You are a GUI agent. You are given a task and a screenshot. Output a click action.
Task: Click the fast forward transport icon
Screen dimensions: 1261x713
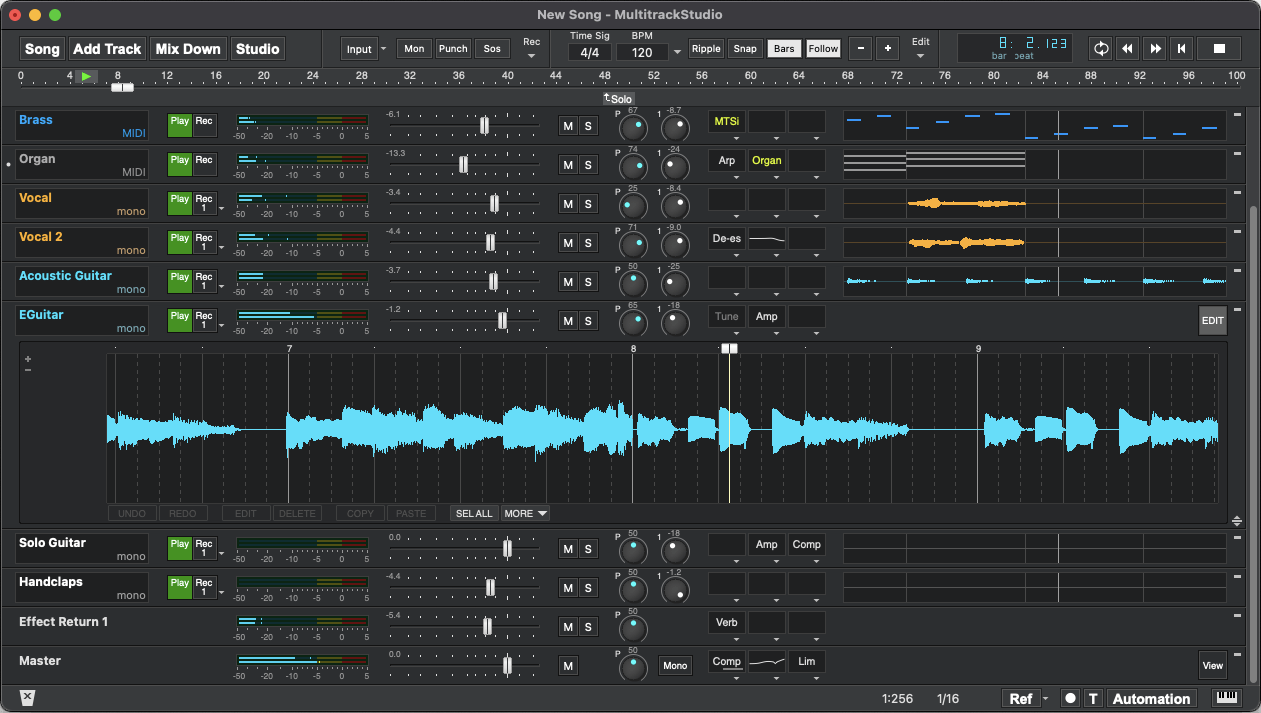click(1156, 48)
